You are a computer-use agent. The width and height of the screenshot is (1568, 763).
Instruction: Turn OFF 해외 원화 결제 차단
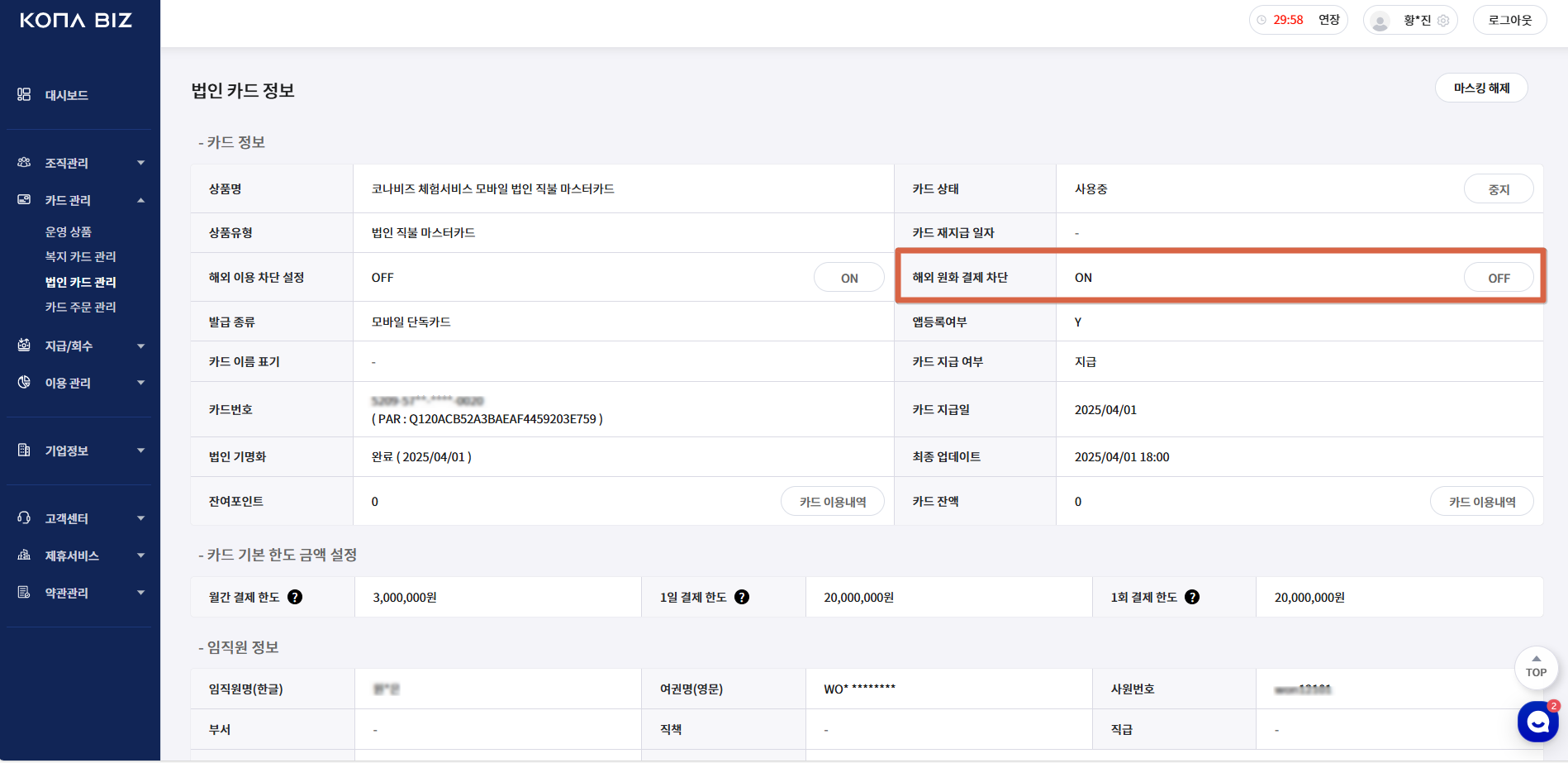[x=1499, y=278]
